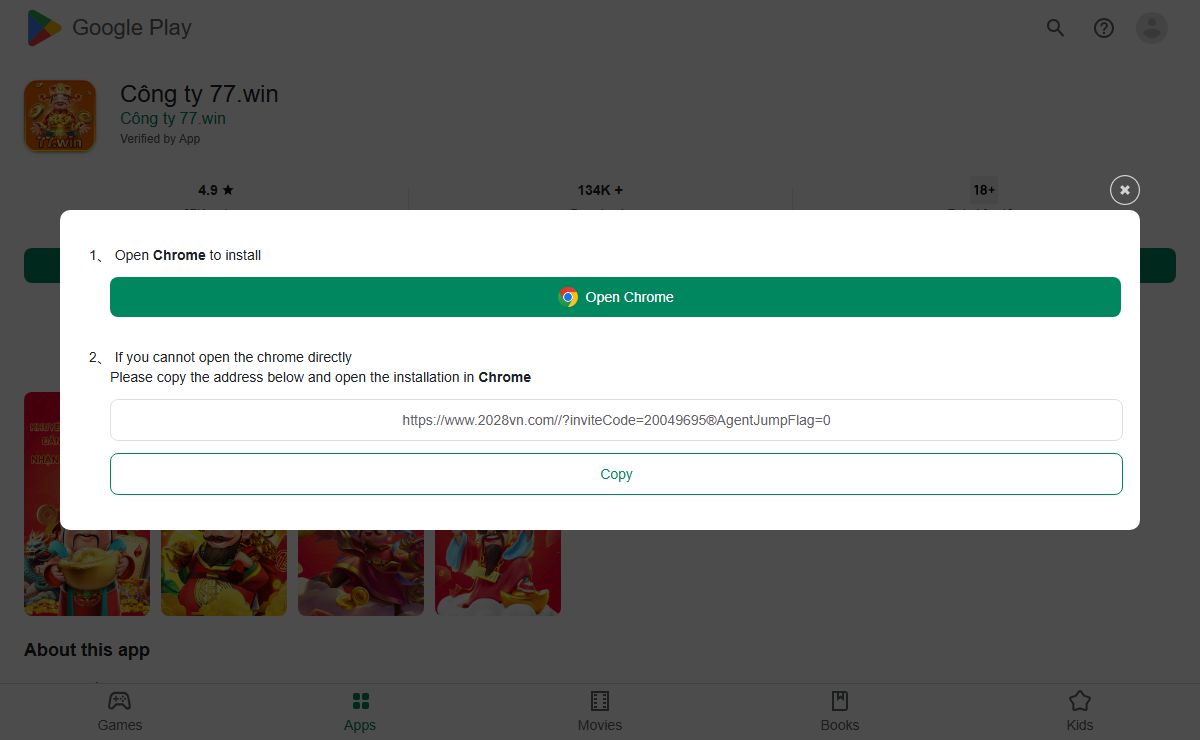Click the About this app heading
Image resolution: width=1200 pixels, height=740 pixels.
87,650
